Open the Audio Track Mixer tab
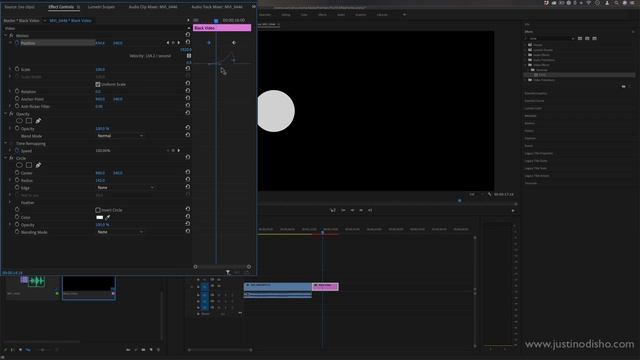This screenshot has width=640, height=360. 217,7
